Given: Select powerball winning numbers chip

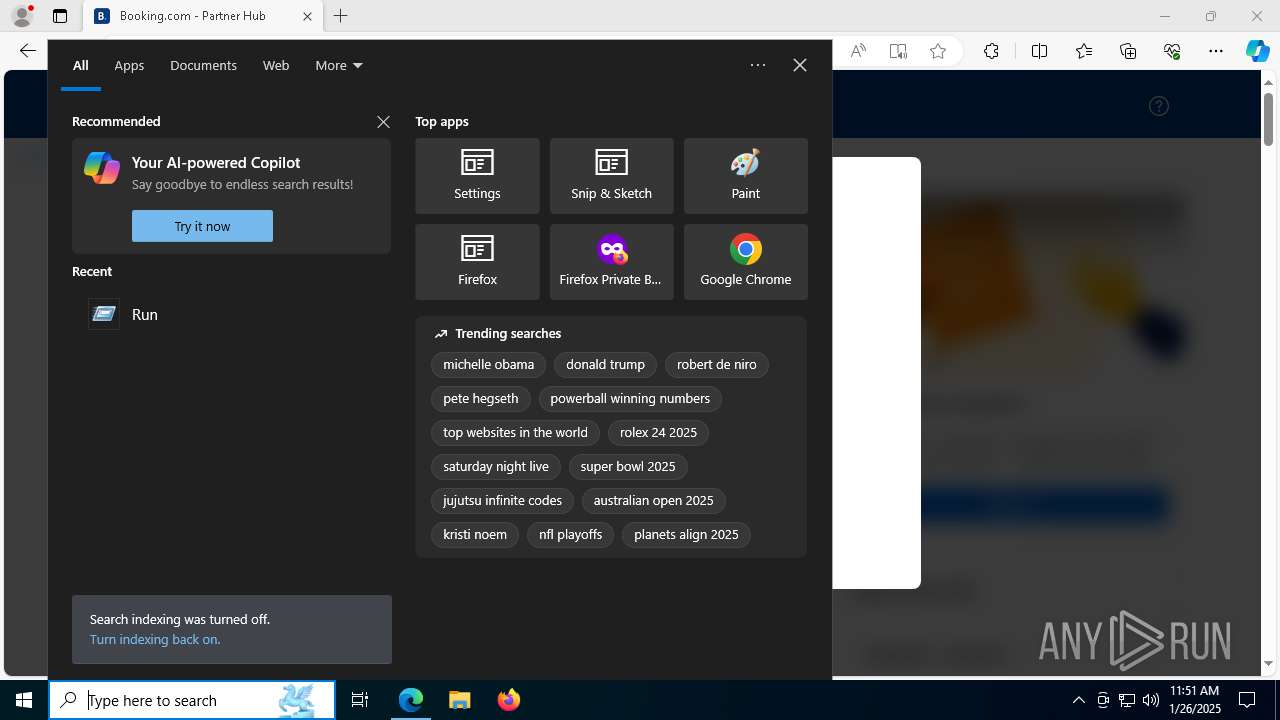Looking at the screenshot, I should point(630,399).
